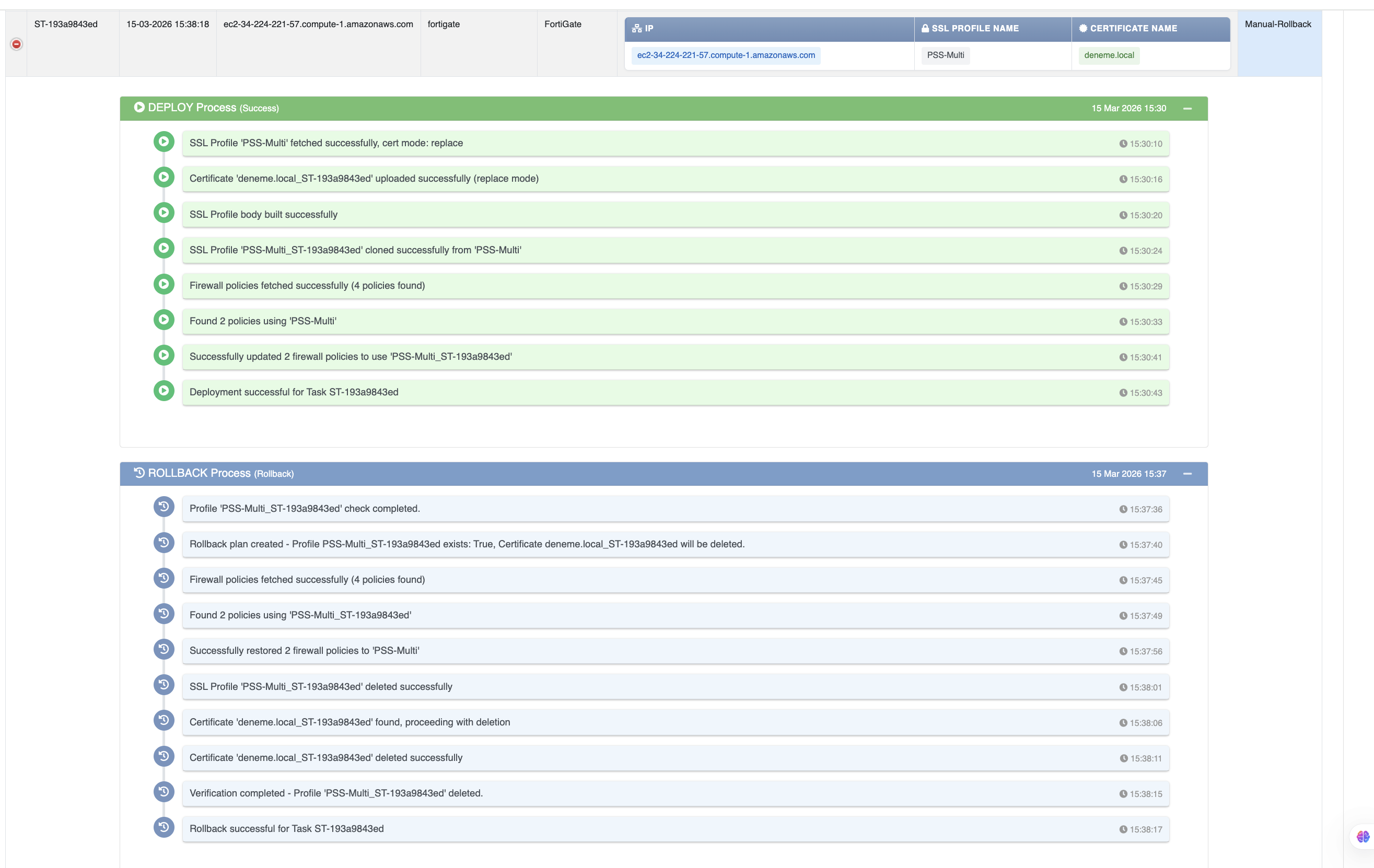Open the ec2-34-224-221-57 IP link
1374x868 pixels.
point(726,55)
